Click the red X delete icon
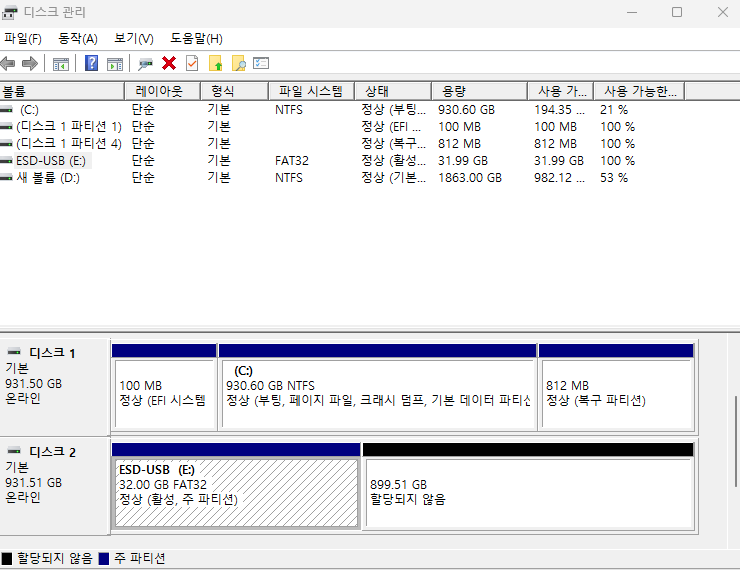This screenshot has width=740, height=570. click(169, 63)
